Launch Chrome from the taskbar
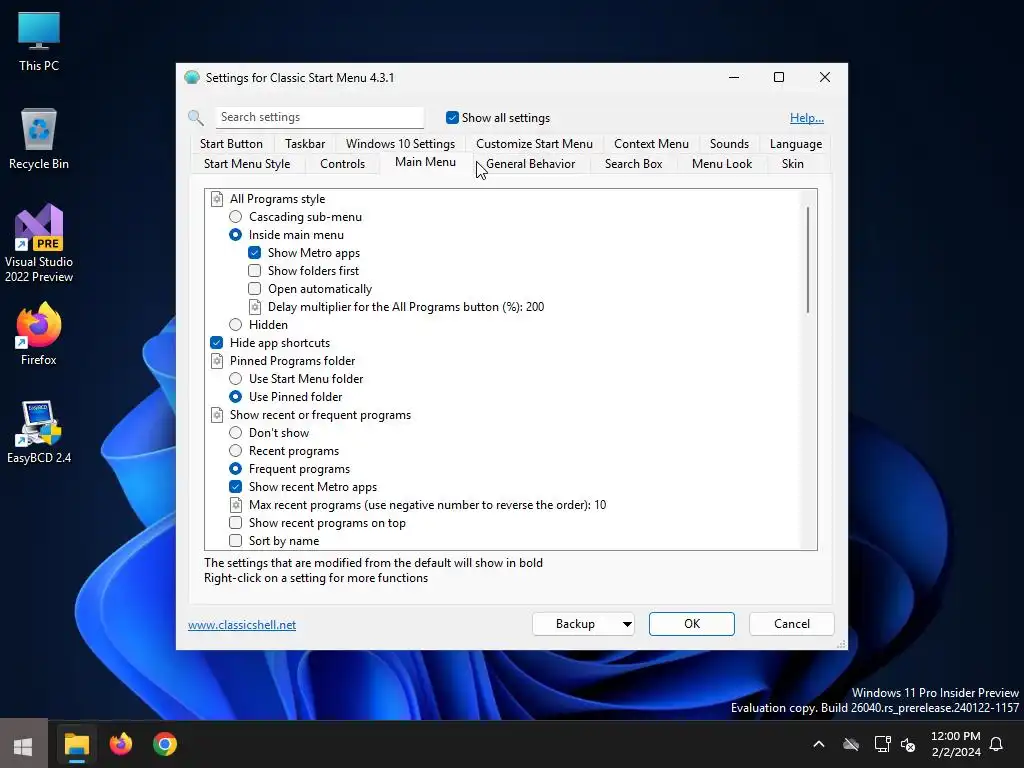This screenshot has height=768, width=1024. (165, 744)
